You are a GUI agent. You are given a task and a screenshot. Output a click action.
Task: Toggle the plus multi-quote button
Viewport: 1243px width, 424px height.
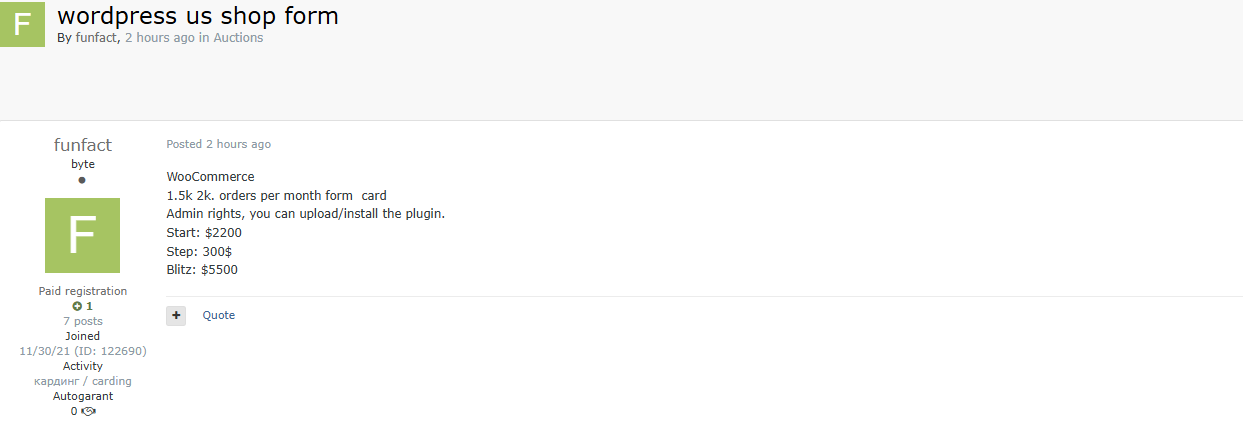click(176, 315)
